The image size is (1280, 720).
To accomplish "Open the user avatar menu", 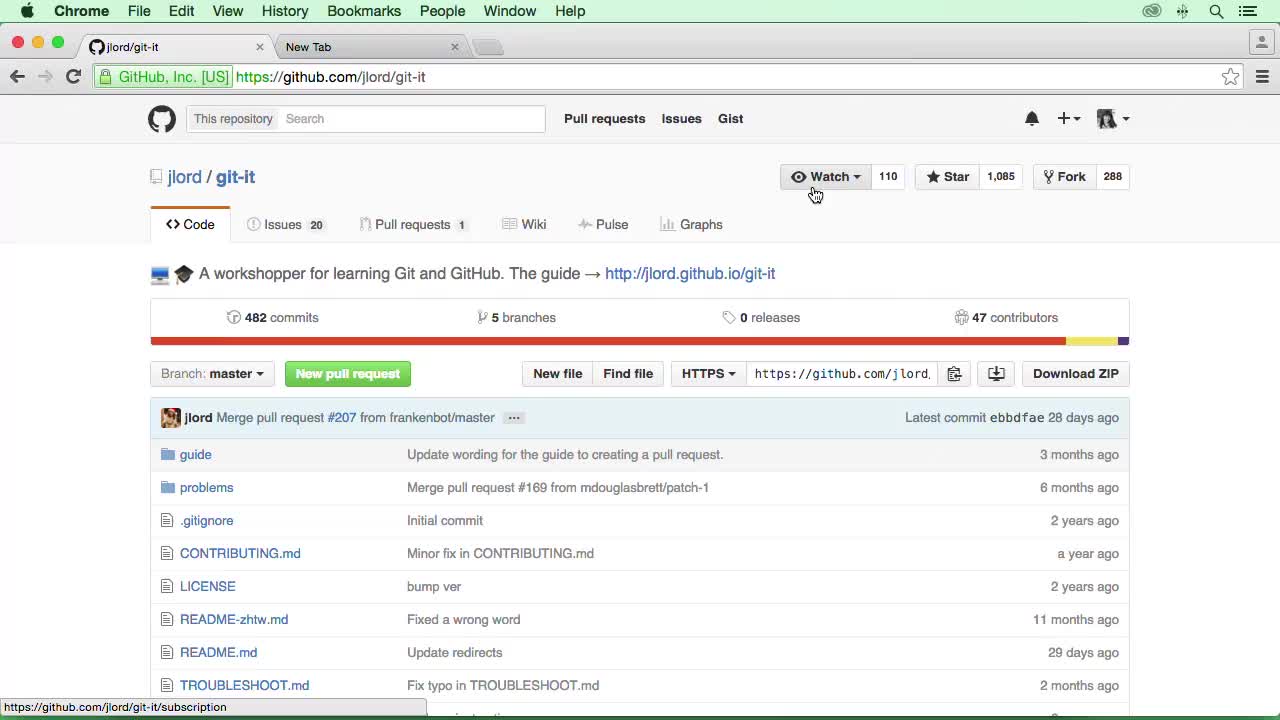I will click(x=1113, y=118).
